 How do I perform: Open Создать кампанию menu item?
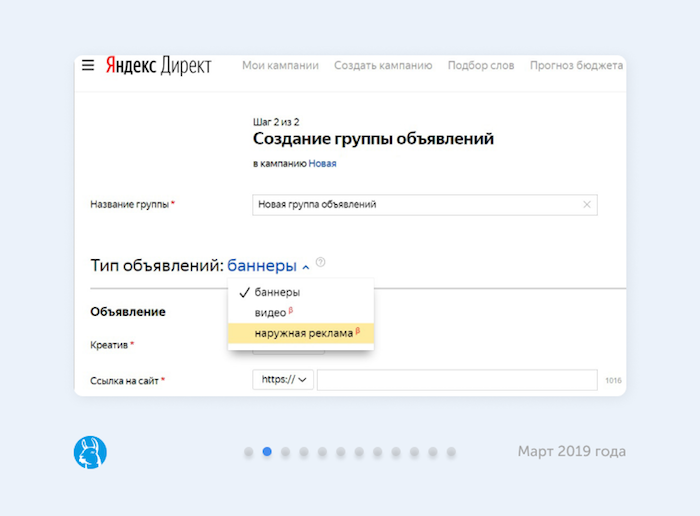(x=383, y=66)
